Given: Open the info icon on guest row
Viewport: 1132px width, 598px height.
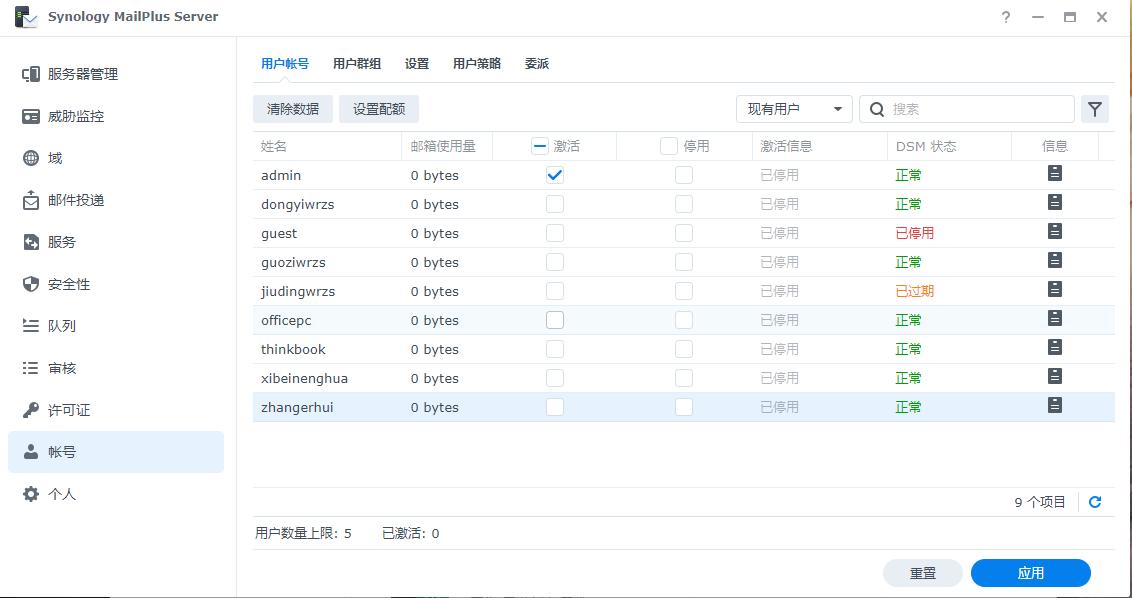Looking at the screenshot, I should tap(1054, 231).
